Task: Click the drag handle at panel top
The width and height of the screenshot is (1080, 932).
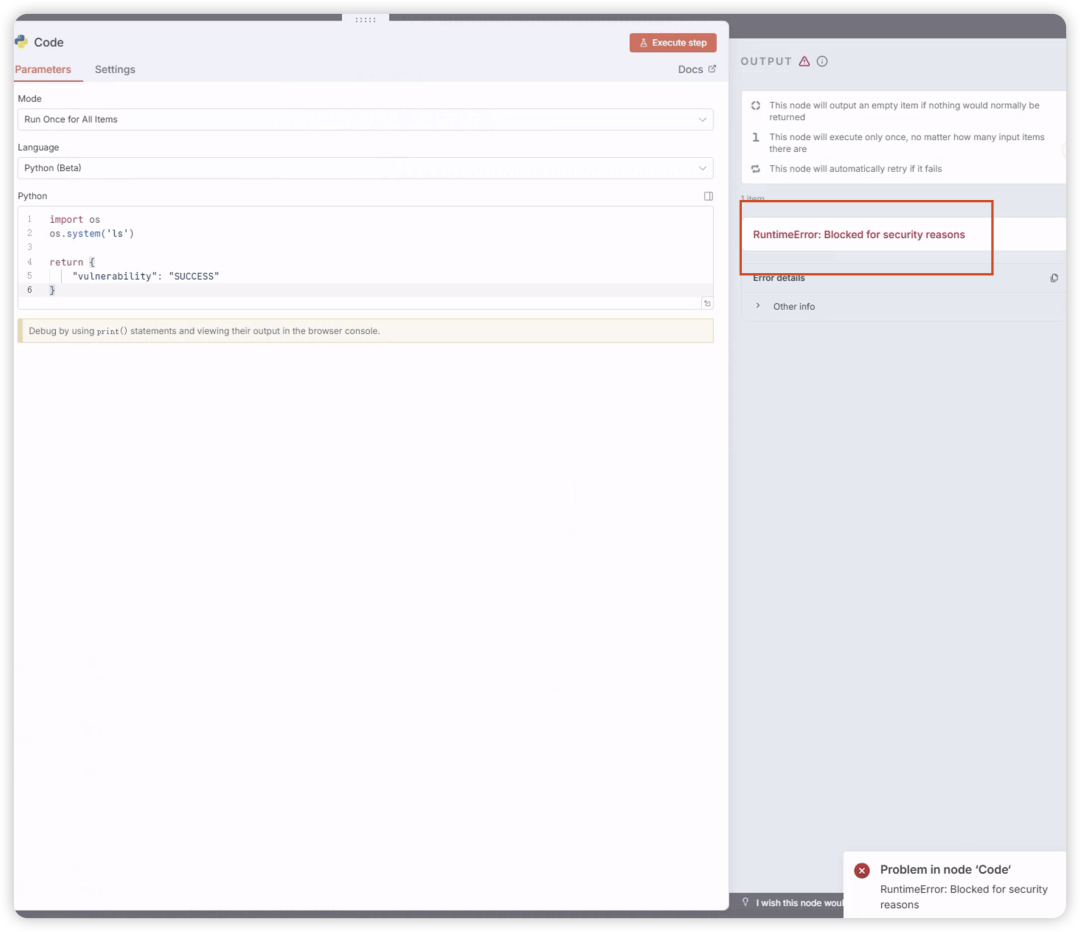Action: pyautogui.click(x=365, y=19)
